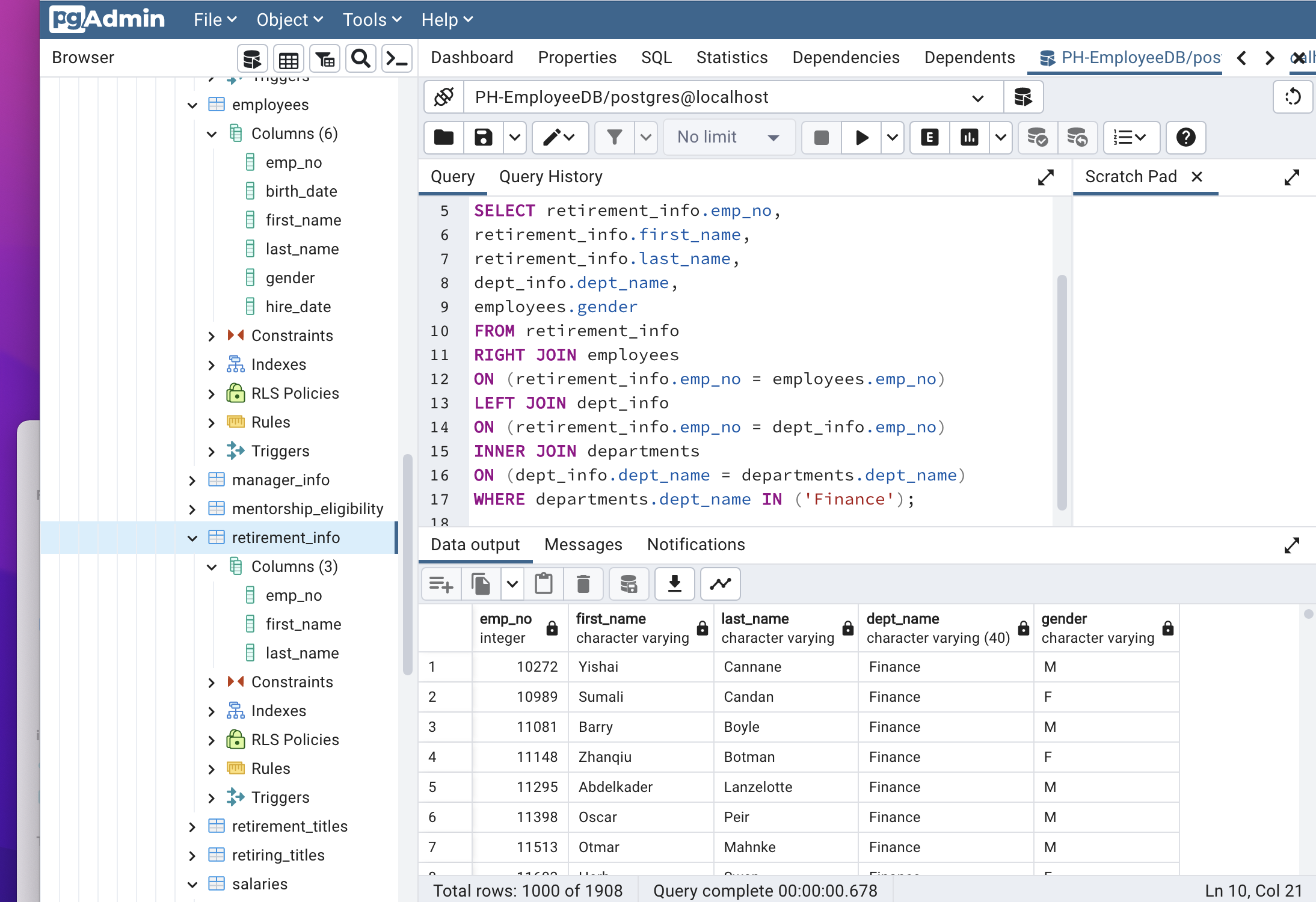Image resolution: width=1316 pixels, height=902 pixels.
Task: Collapse the employees table node
Action: coord(192,105)
